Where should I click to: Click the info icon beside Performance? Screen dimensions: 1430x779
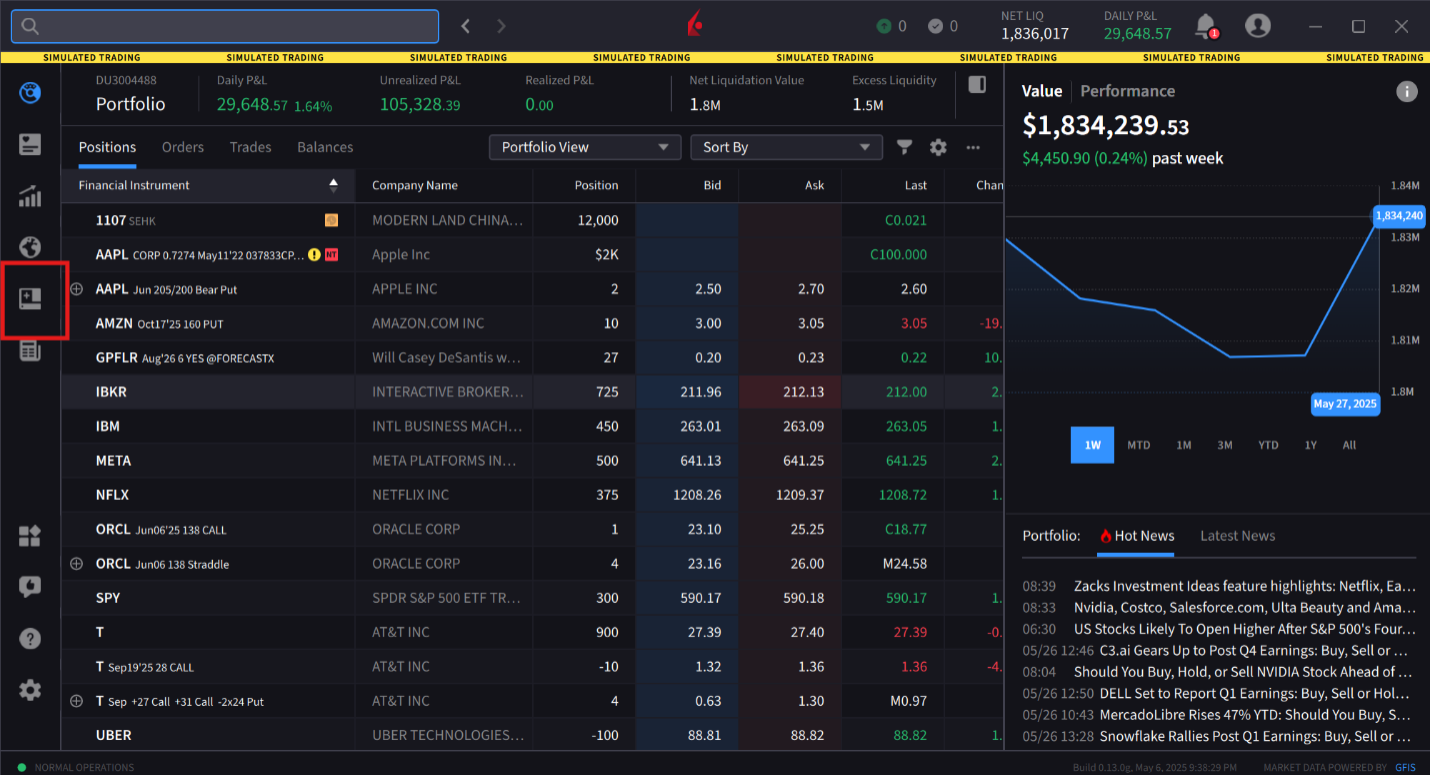pyautogui.click(x=1406, y=92)
